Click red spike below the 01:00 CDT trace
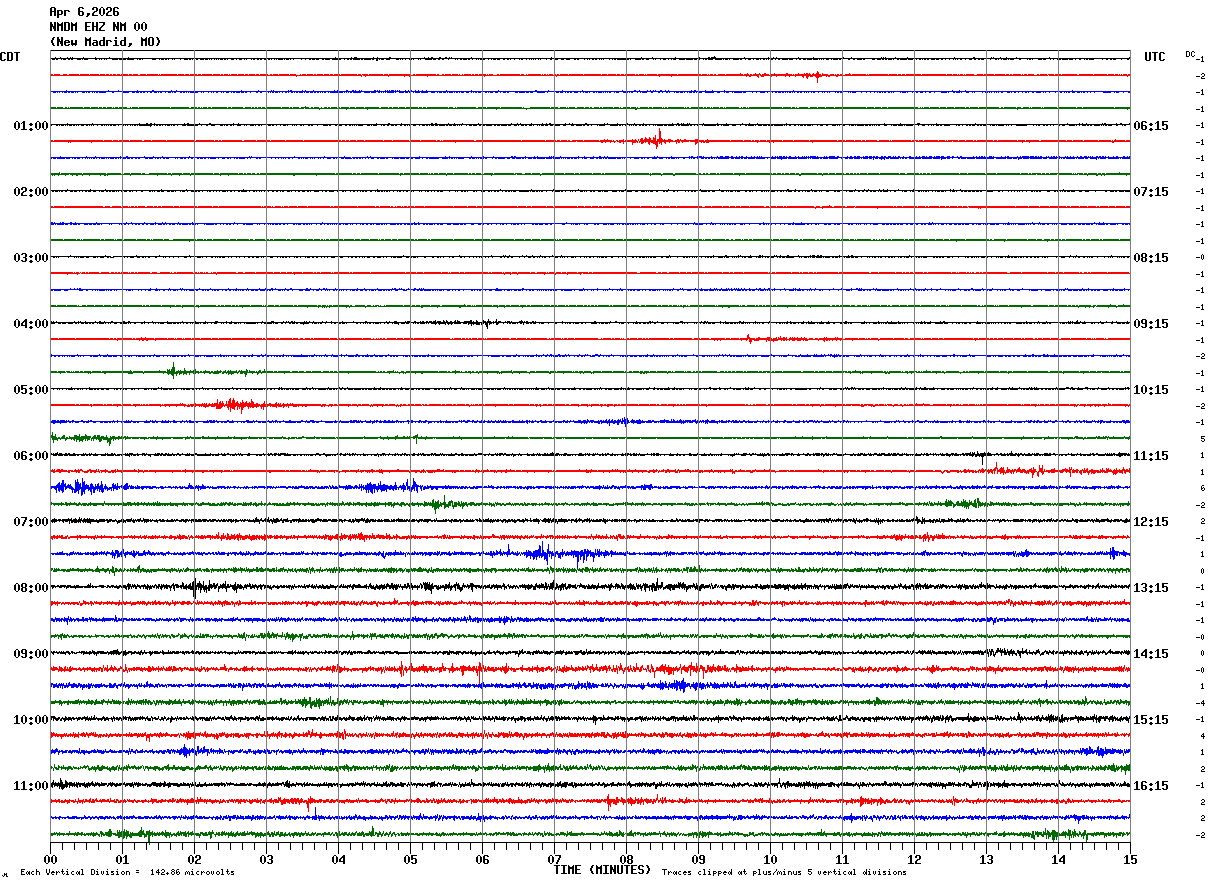This screenshot has height=886, width=1210. click(x=658, y=139)
